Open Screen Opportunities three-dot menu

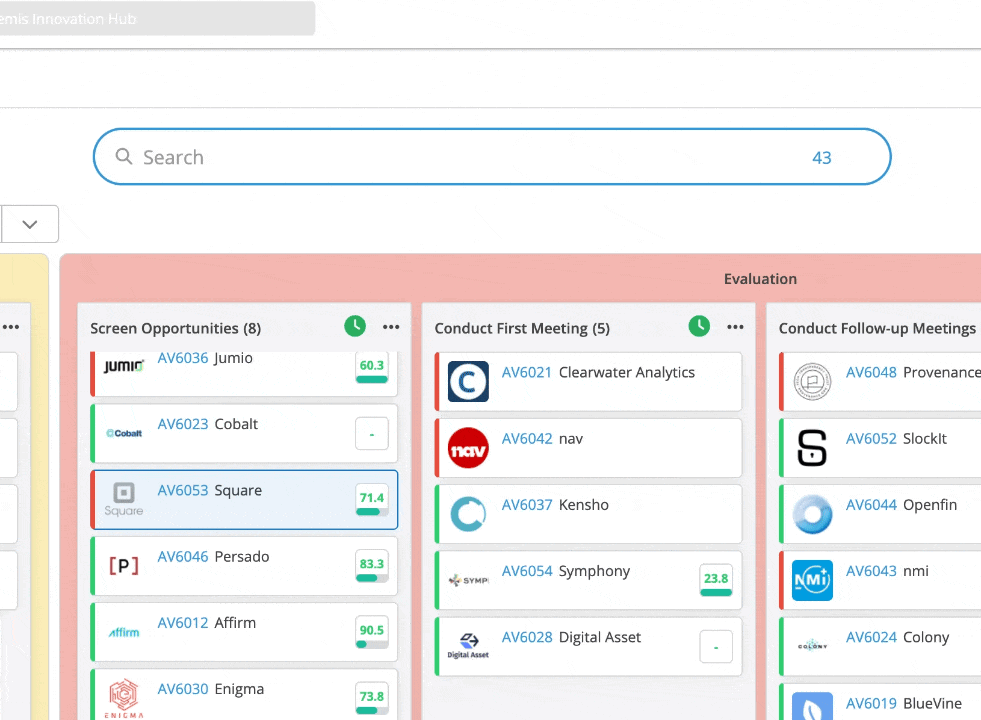pyautogui.click(x=391, y=327)
